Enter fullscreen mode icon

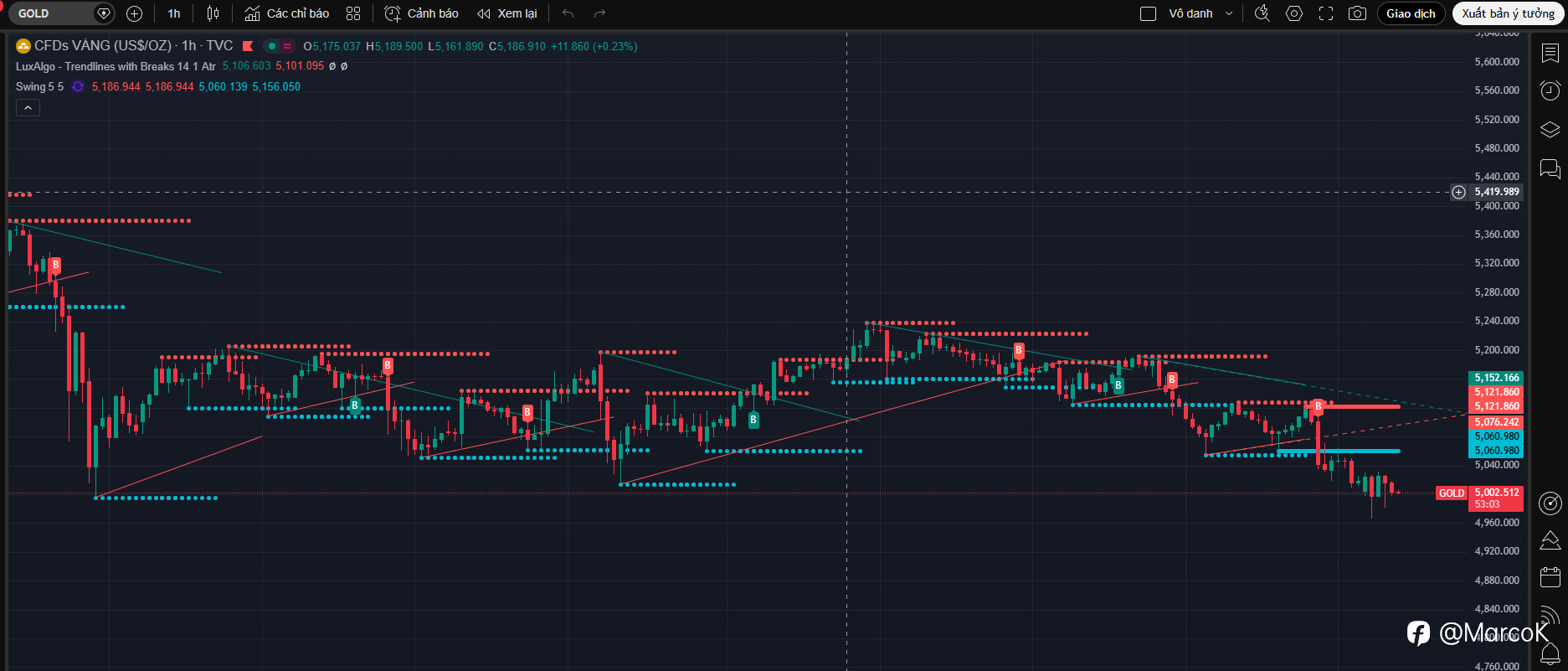tap(1326, 13)
